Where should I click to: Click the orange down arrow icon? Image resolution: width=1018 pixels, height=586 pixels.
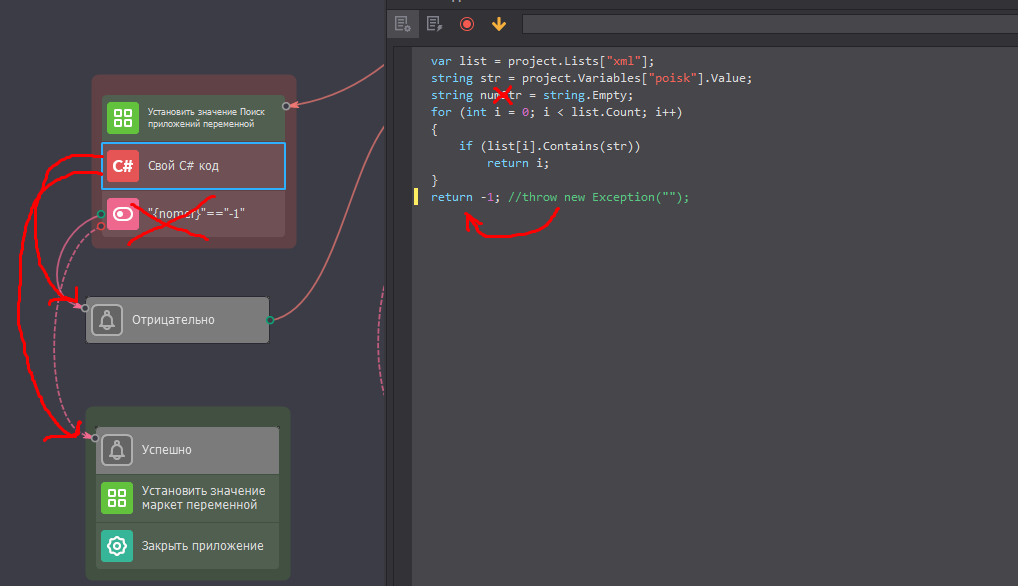tap(499, 24)
